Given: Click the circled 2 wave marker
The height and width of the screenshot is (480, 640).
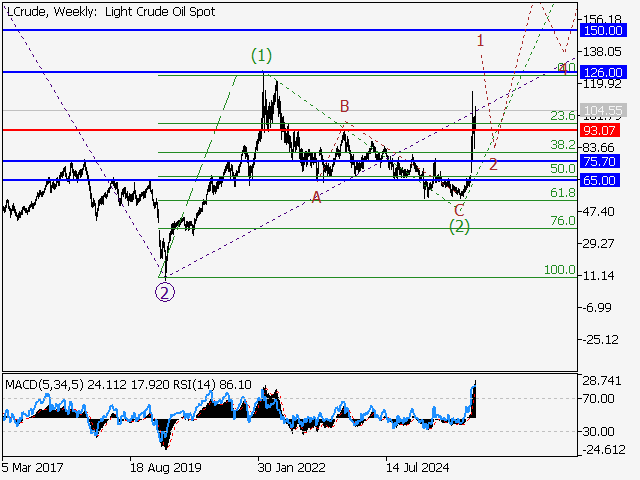Looking at the screenshot, I should click(166, 292).
